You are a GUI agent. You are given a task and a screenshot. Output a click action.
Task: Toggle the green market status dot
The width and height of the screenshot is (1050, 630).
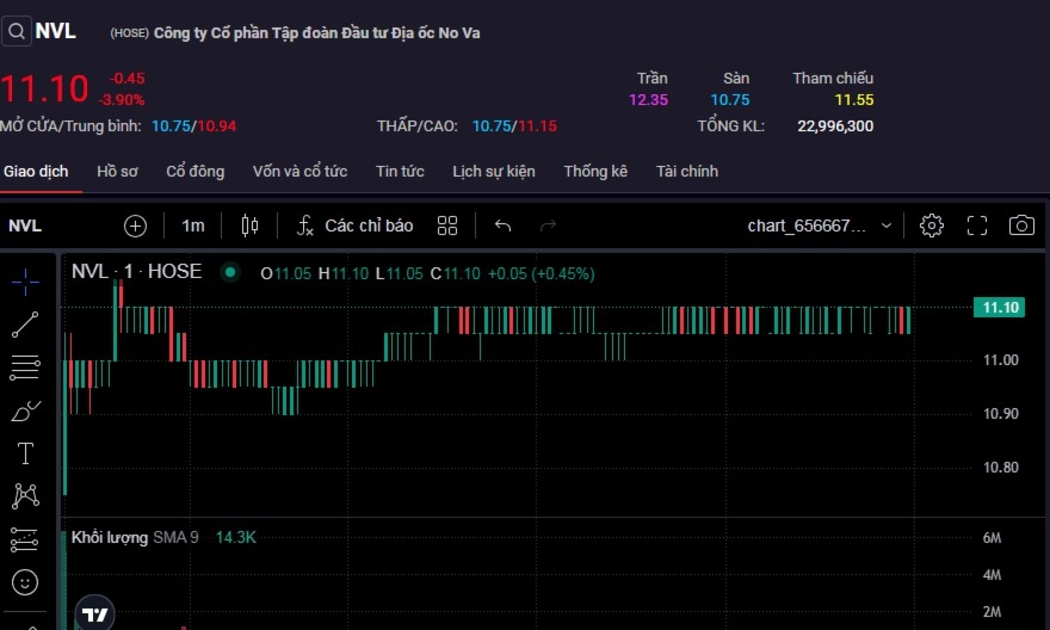[231, 272]
